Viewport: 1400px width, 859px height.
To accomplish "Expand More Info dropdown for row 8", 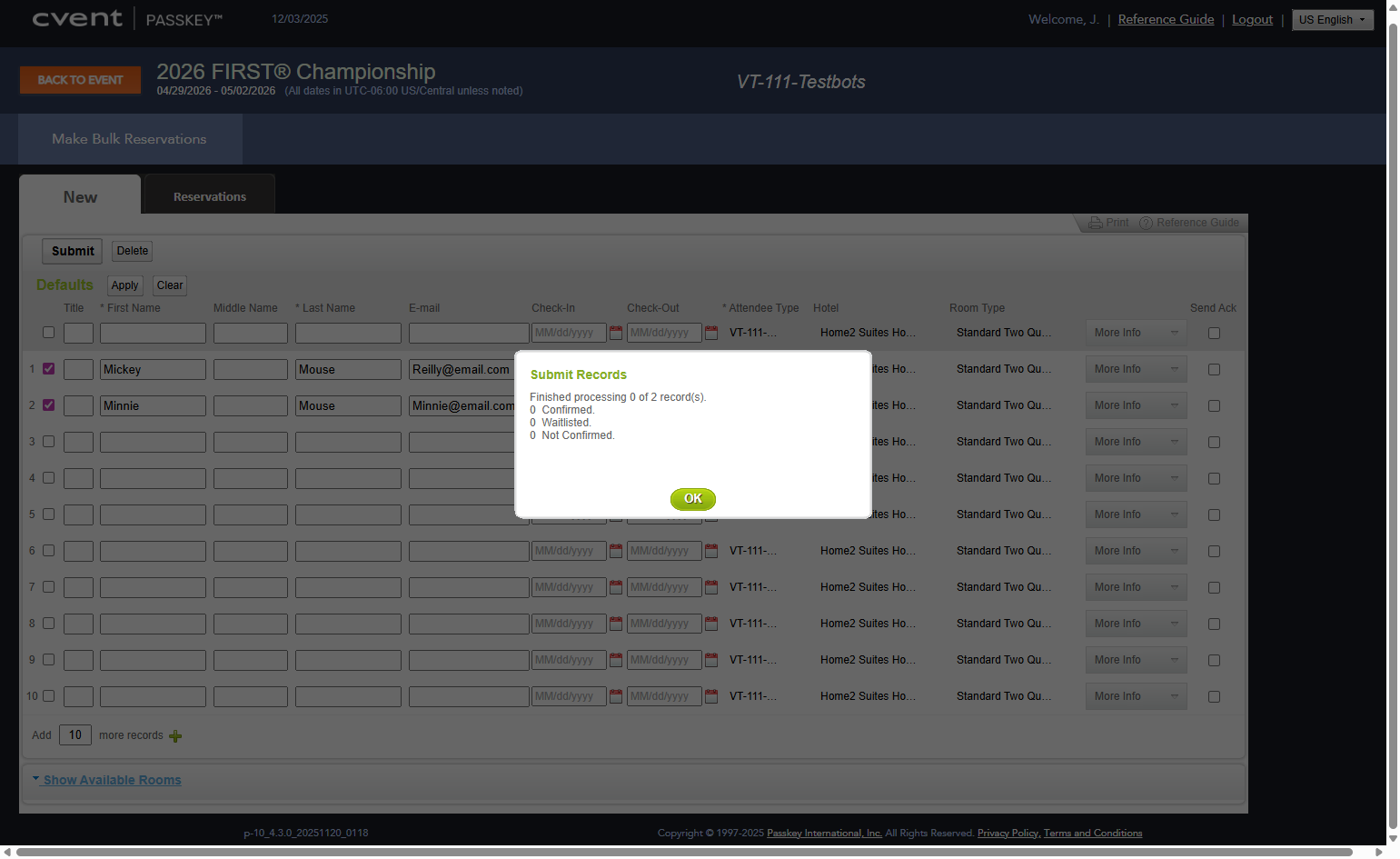I will point(1136,624).
